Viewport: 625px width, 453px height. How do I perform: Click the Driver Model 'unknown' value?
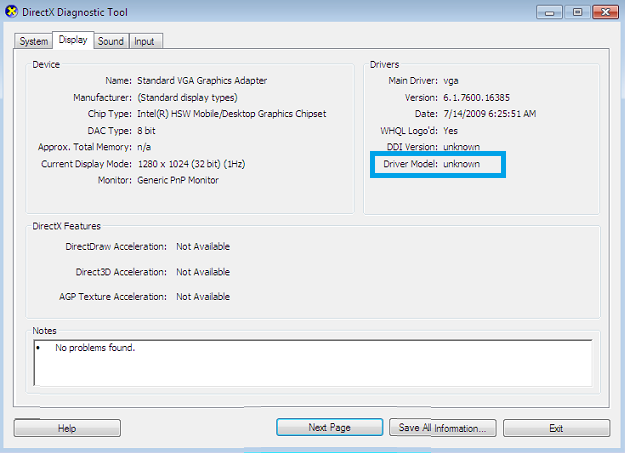462,164
